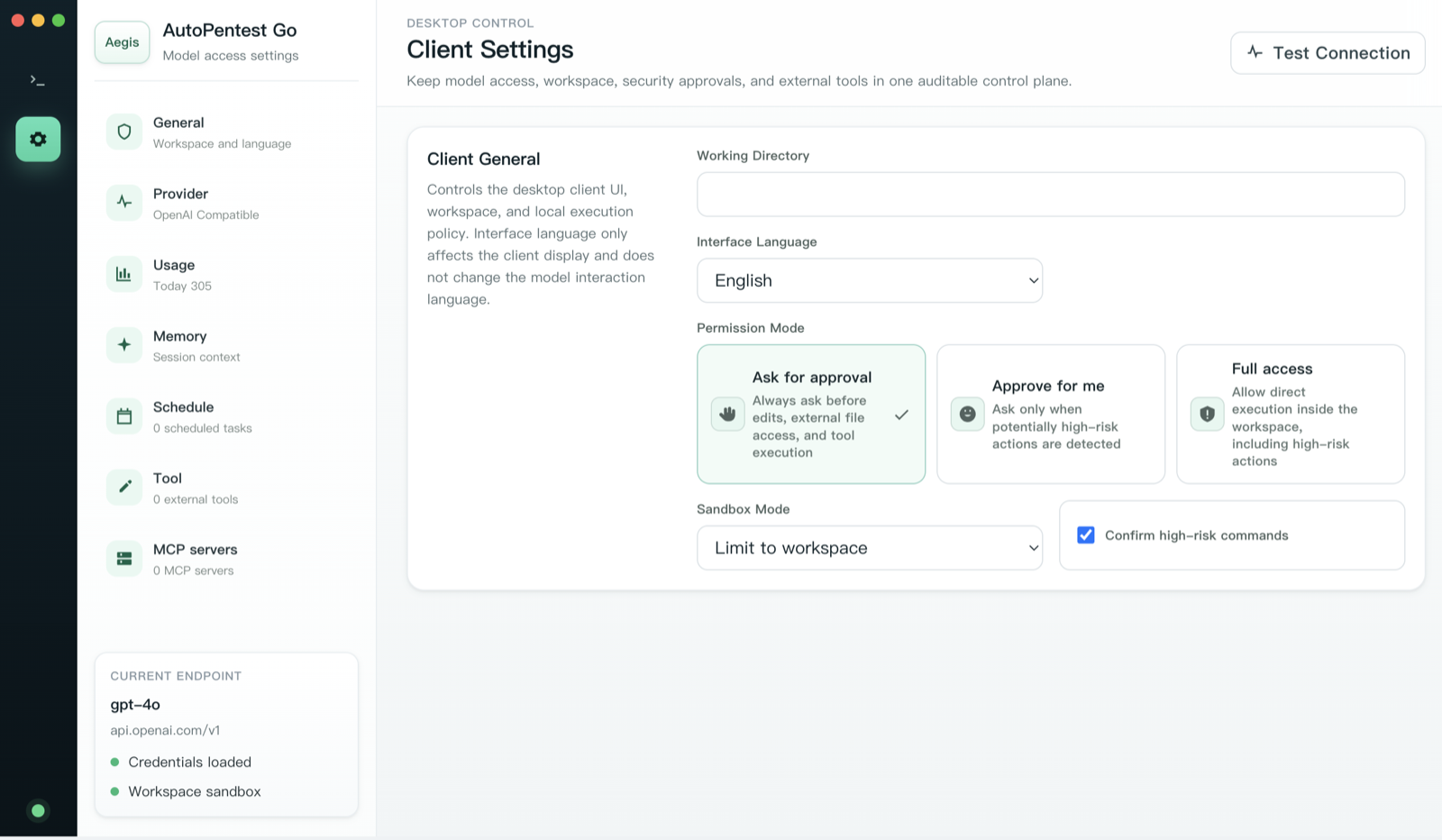Select Full access permission mode
Screen dimensions: 1442x840
[1291, 414]
